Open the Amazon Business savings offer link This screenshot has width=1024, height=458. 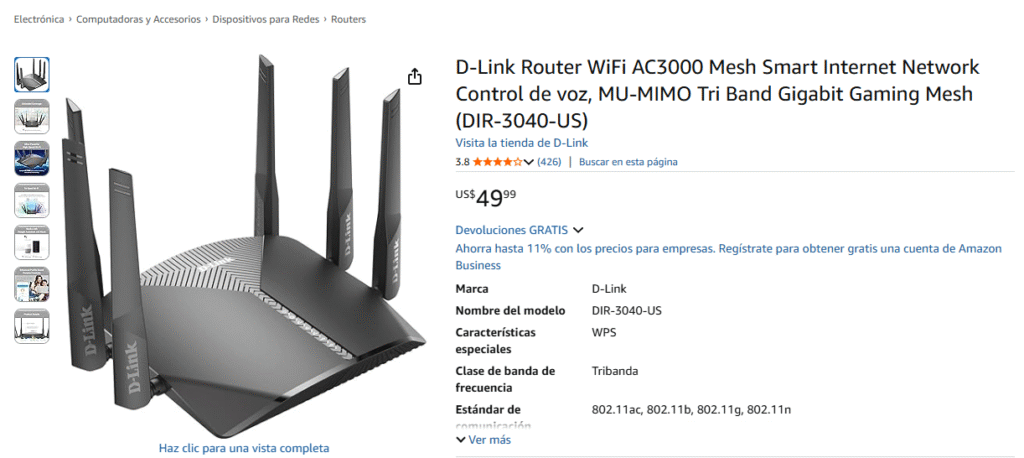[x=728, y=257]
